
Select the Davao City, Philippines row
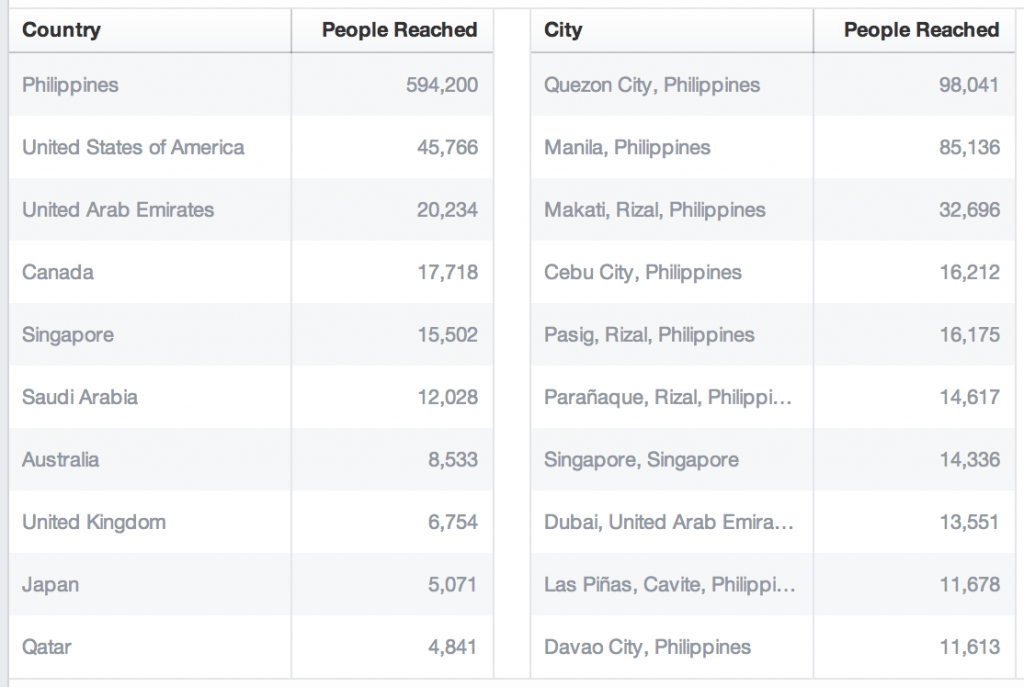[x=647, y=647]
